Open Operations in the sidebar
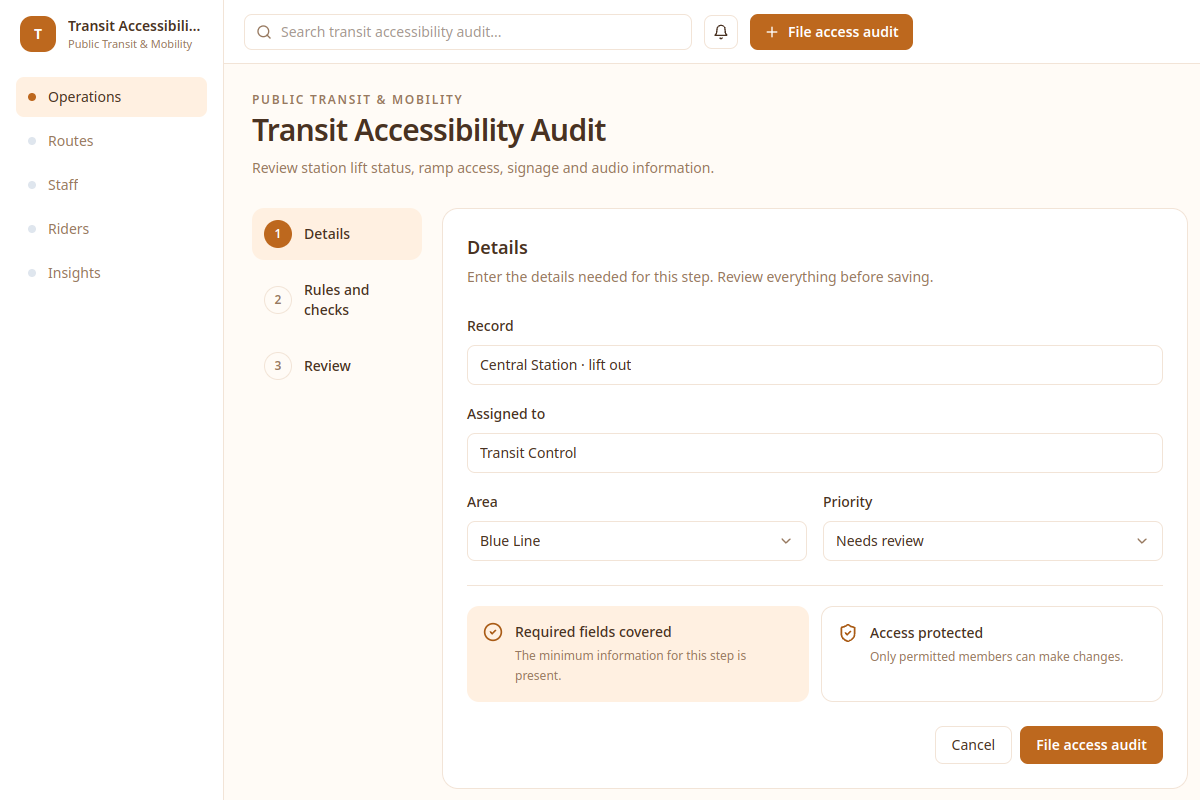This screenshot has height=800, width=1200. coord(112,97)
